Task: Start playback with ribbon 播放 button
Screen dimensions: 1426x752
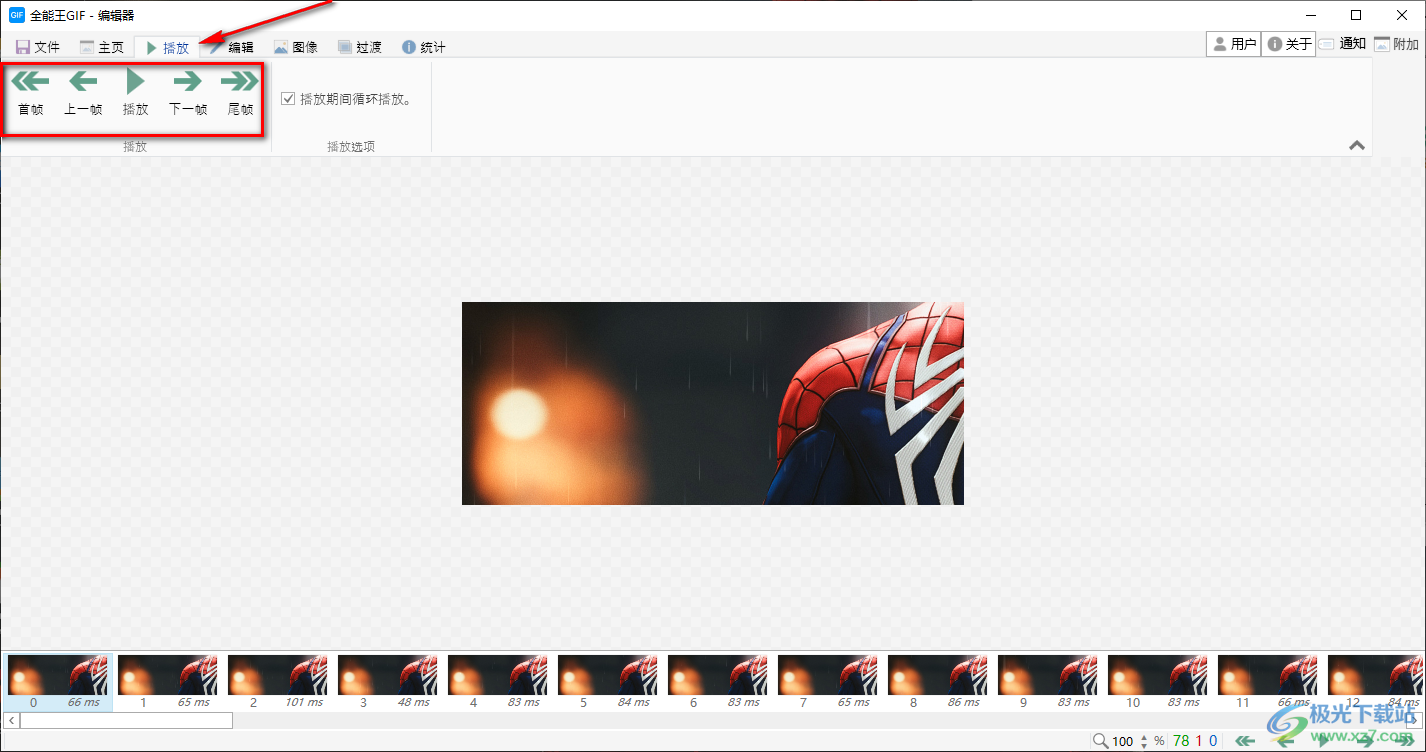Action: (x=136, y=94)
